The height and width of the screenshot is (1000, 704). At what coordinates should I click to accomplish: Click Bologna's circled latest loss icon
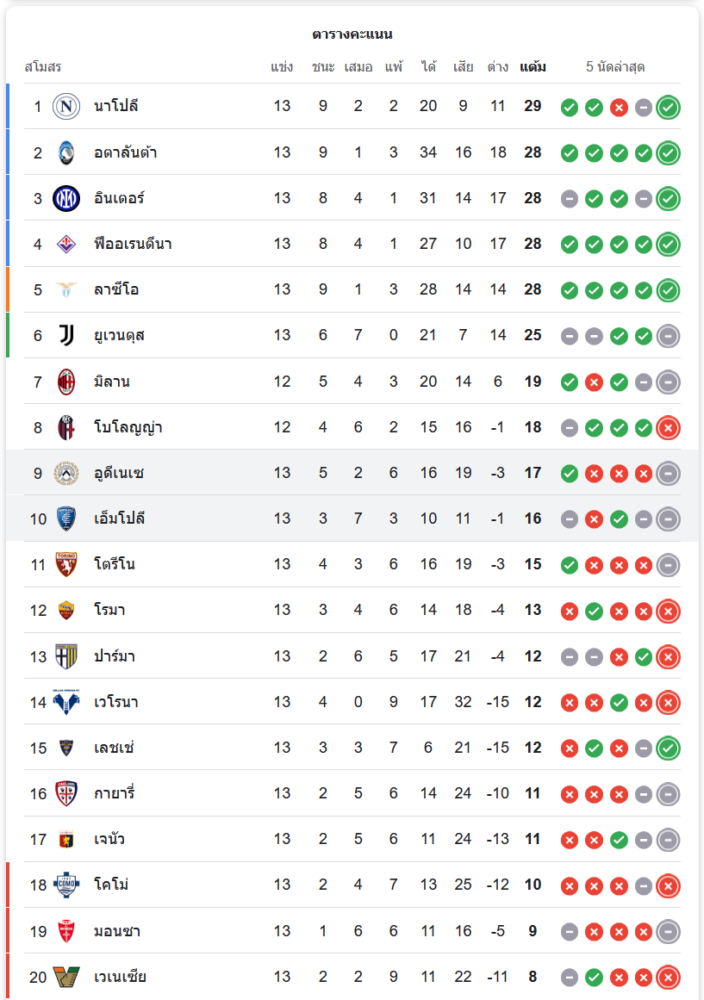click(668, 428)
